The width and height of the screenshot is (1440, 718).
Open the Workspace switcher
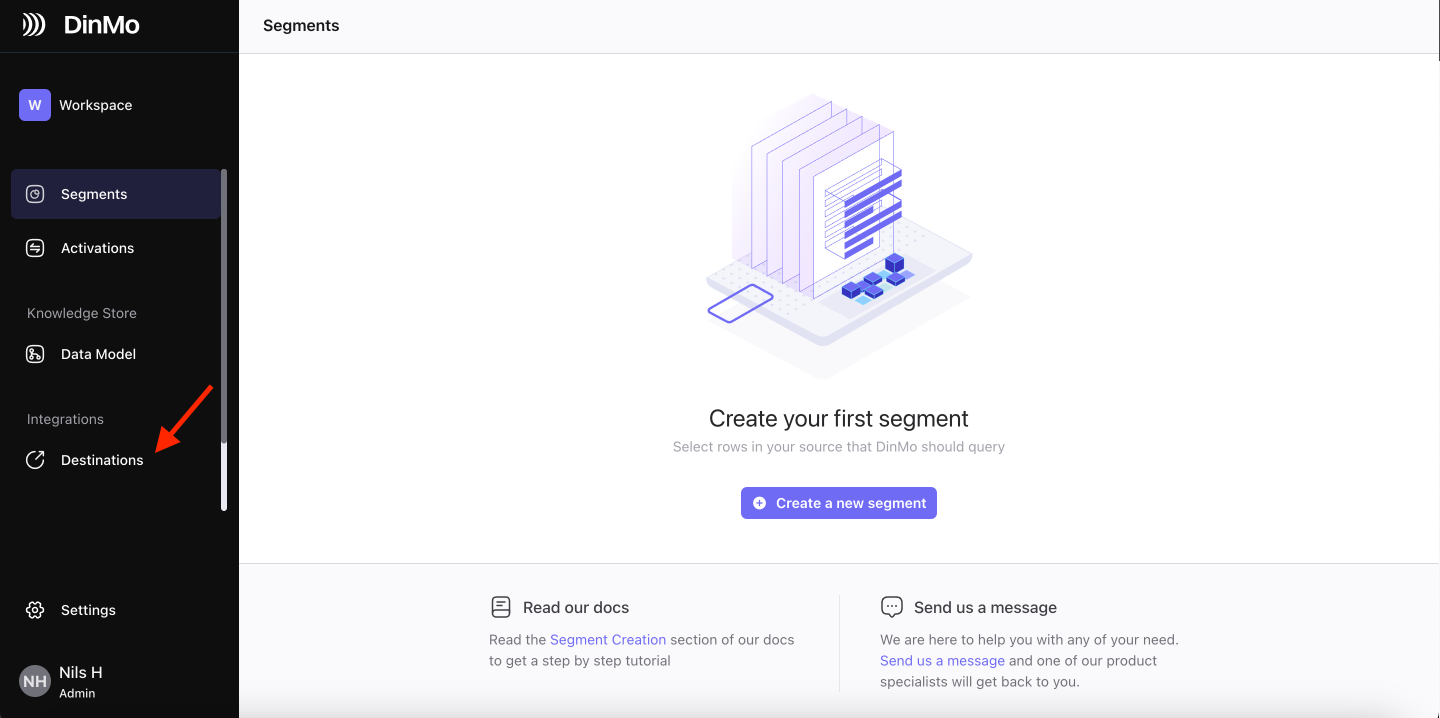(76, 105)
